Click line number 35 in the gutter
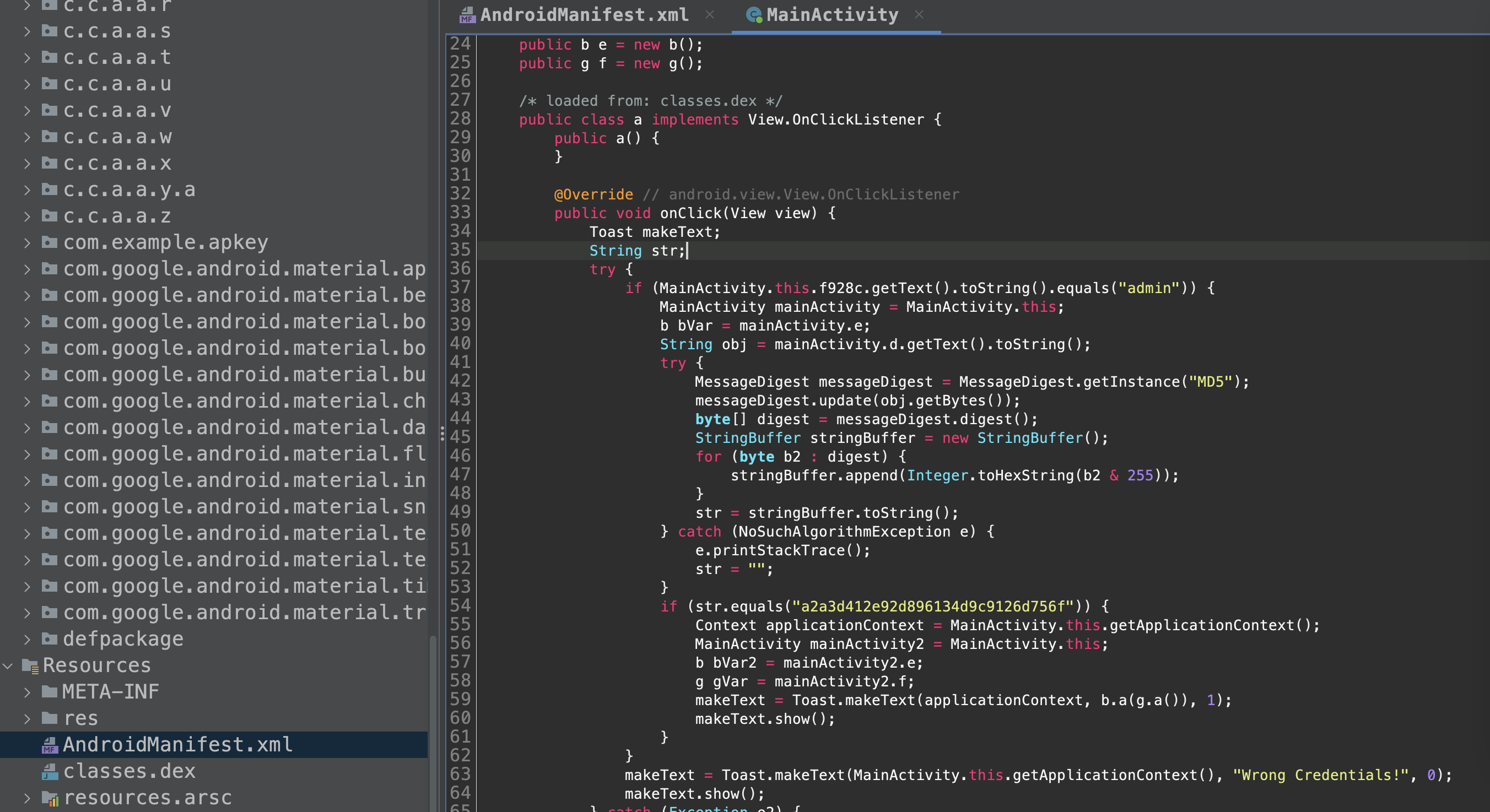 [x=461, y=250]
